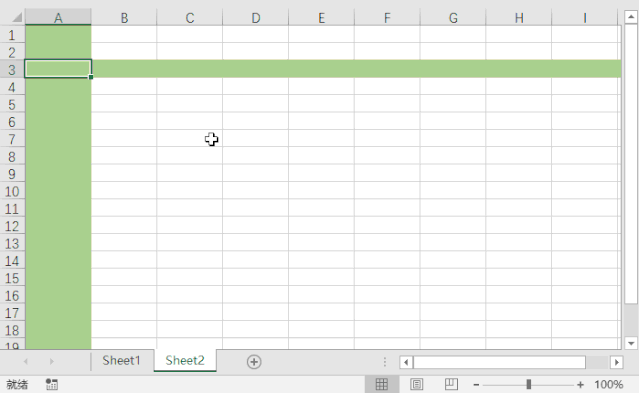639x393 pixels.
Task: Open the Sheet1 tab
Action: click(121, 360)
